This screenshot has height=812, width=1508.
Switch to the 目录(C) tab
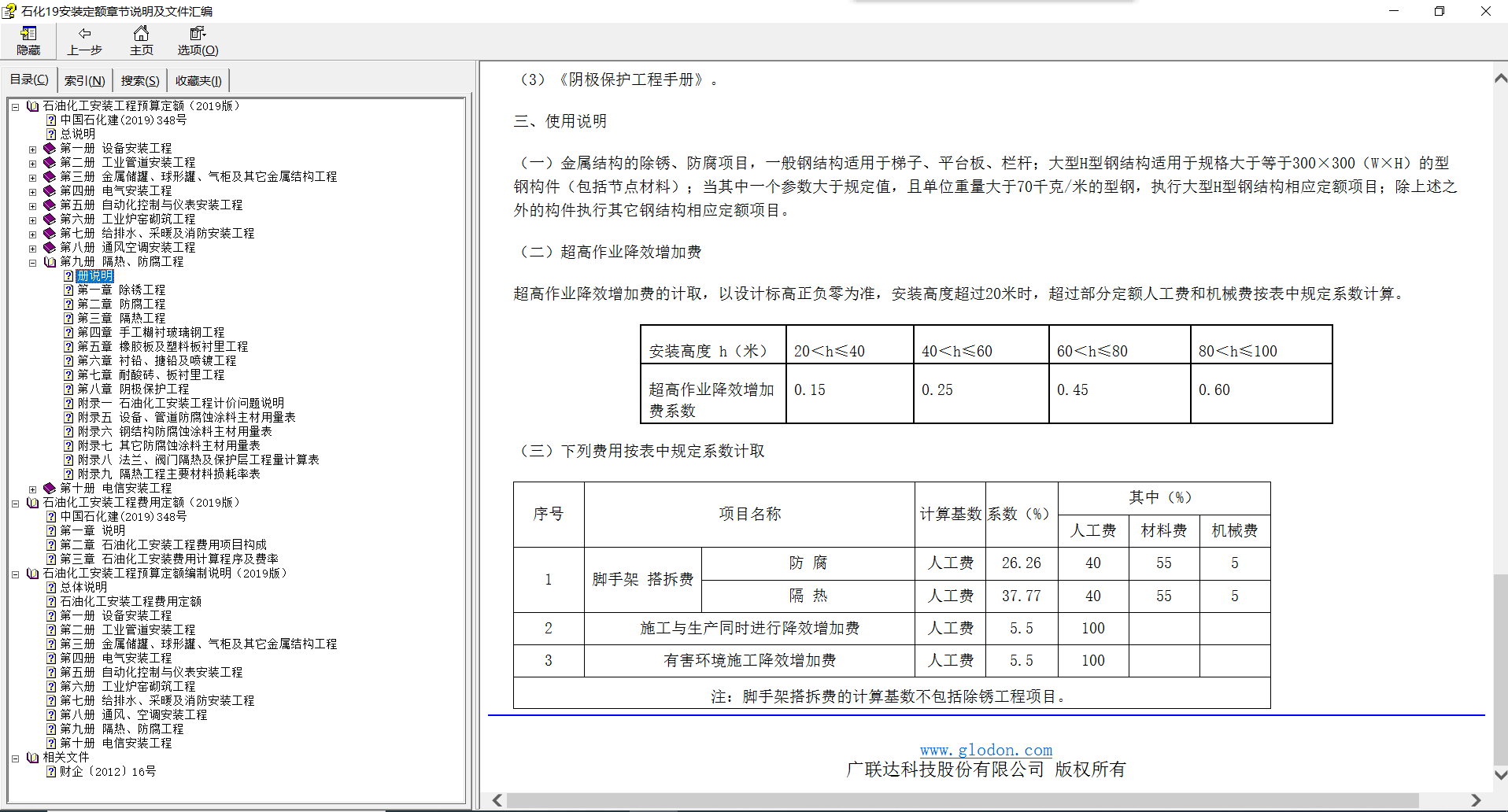29,79
